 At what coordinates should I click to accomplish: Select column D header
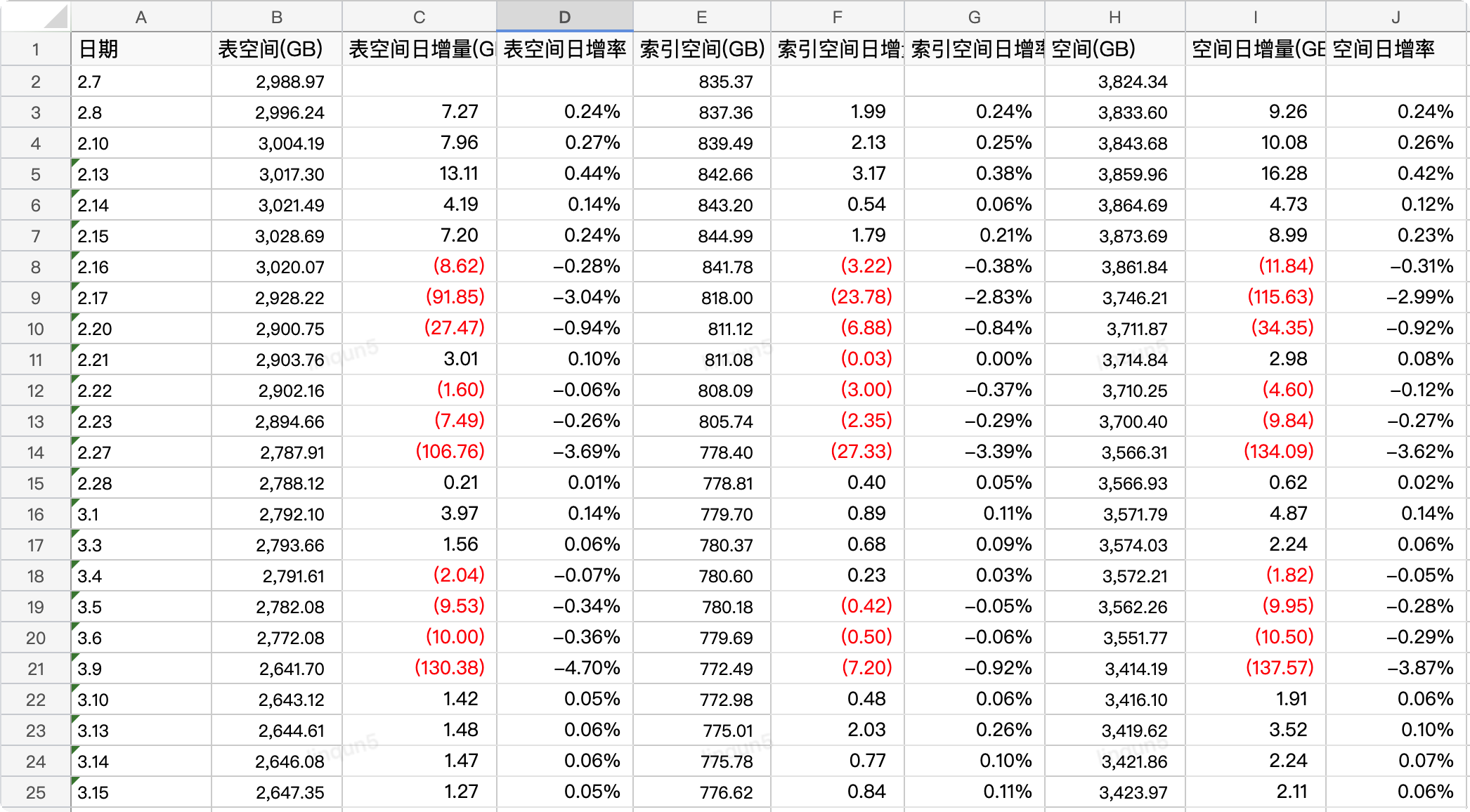click(564, 17)
